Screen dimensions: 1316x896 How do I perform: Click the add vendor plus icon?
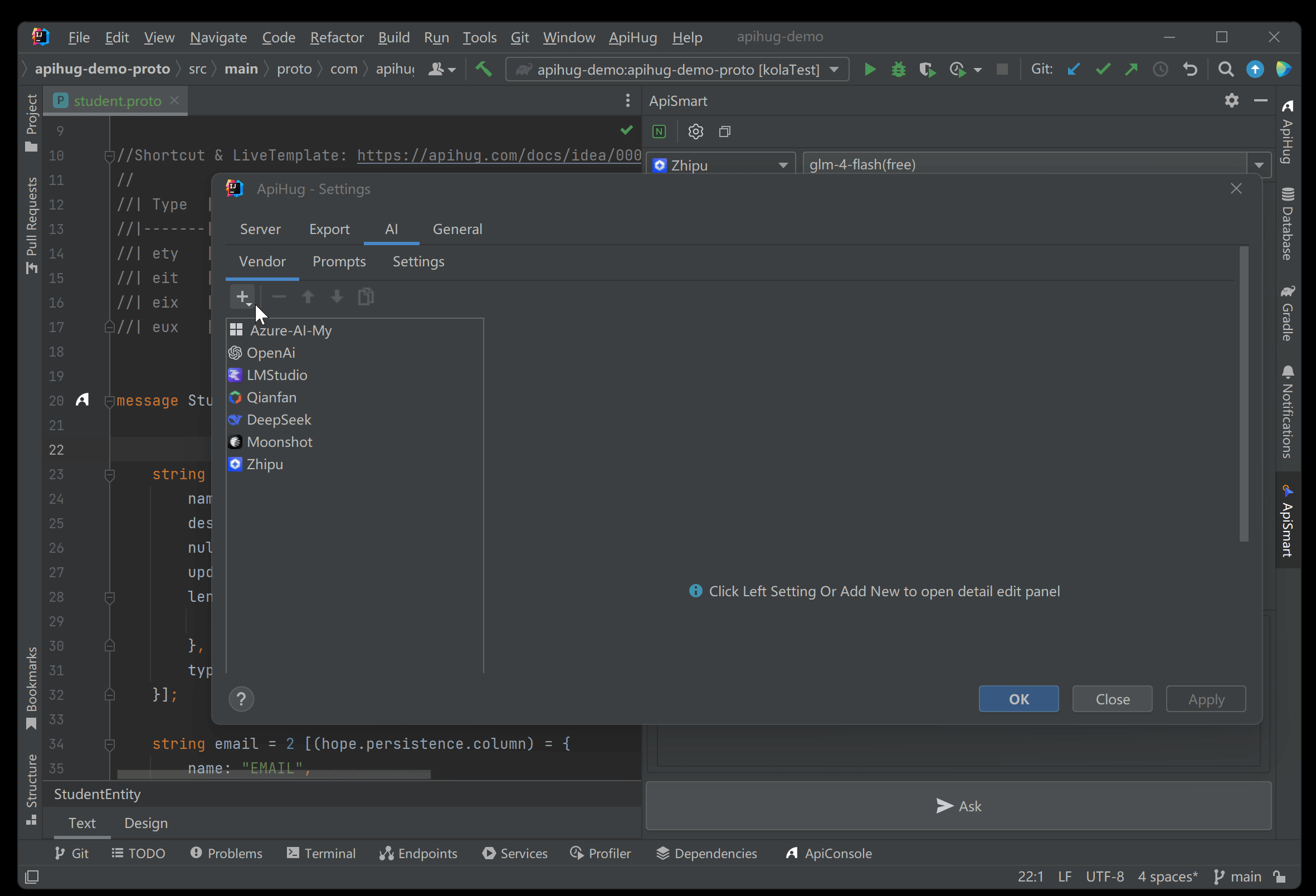click(242, 297)
